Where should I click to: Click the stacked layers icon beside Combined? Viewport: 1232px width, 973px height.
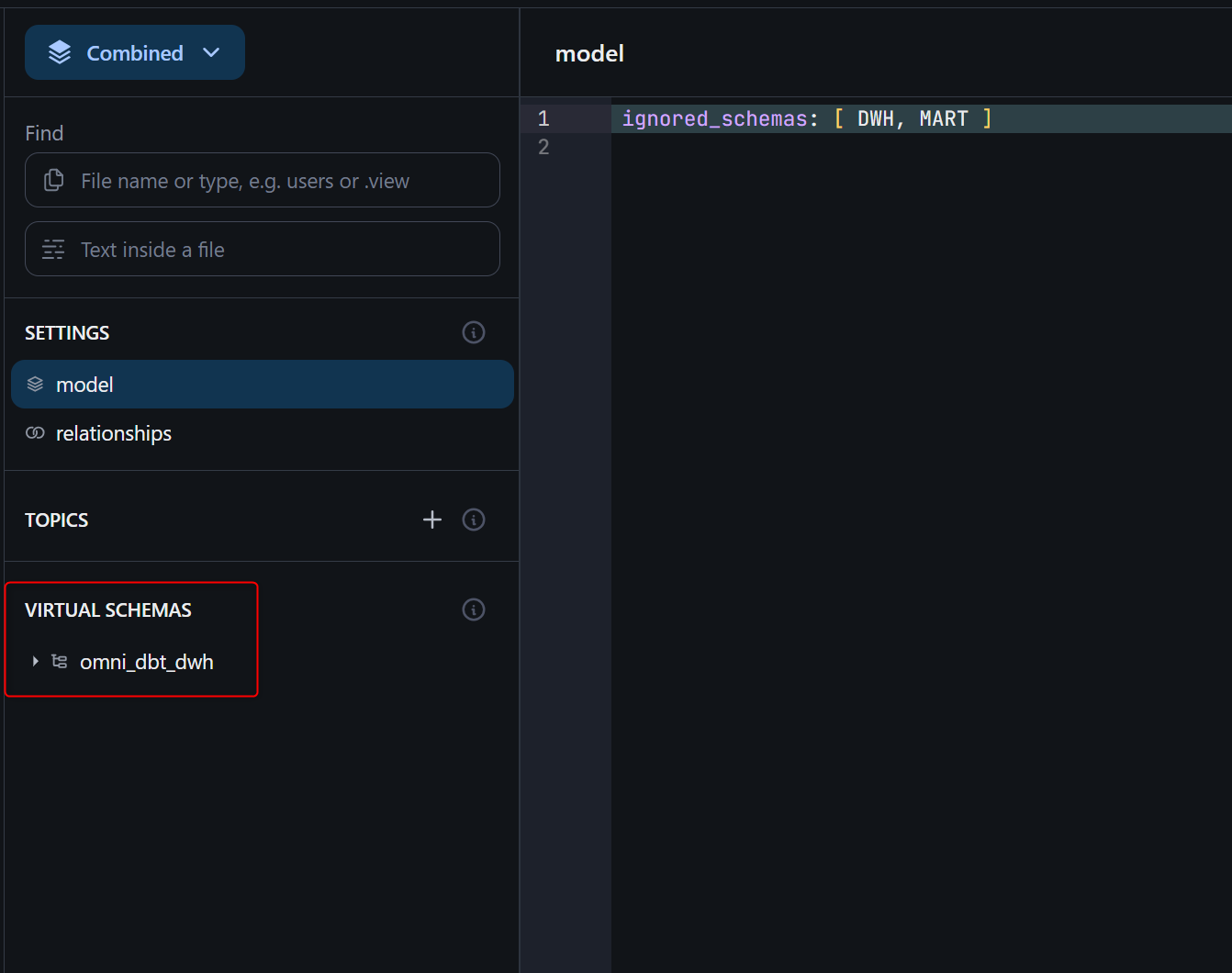(60, 52)
